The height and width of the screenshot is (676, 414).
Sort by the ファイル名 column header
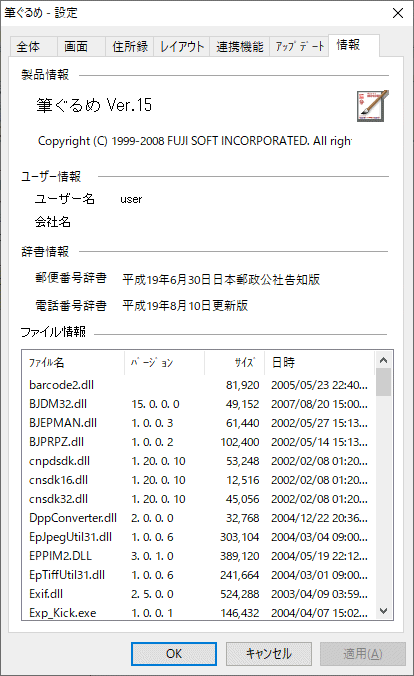click(x=73, y=362)
